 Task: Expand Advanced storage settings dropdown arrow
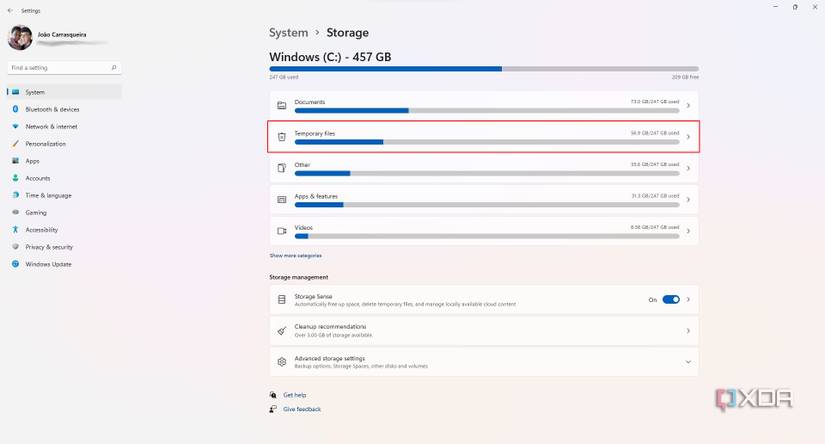coord(688,362)
